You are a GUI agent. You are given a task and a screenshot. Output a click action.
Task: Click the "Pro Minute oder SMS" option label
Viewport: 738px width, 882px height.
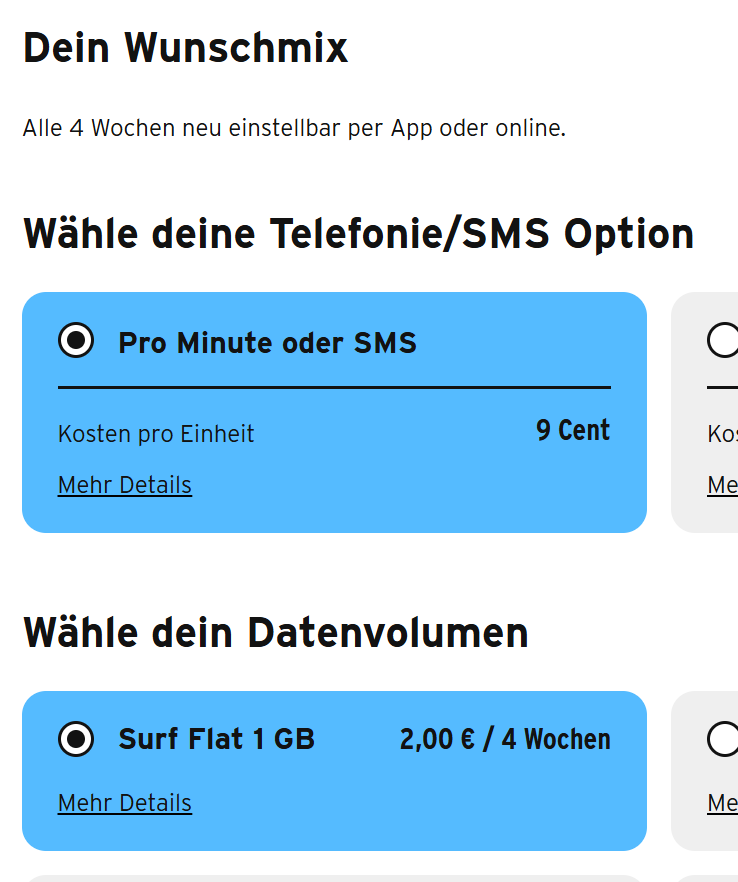267,343
